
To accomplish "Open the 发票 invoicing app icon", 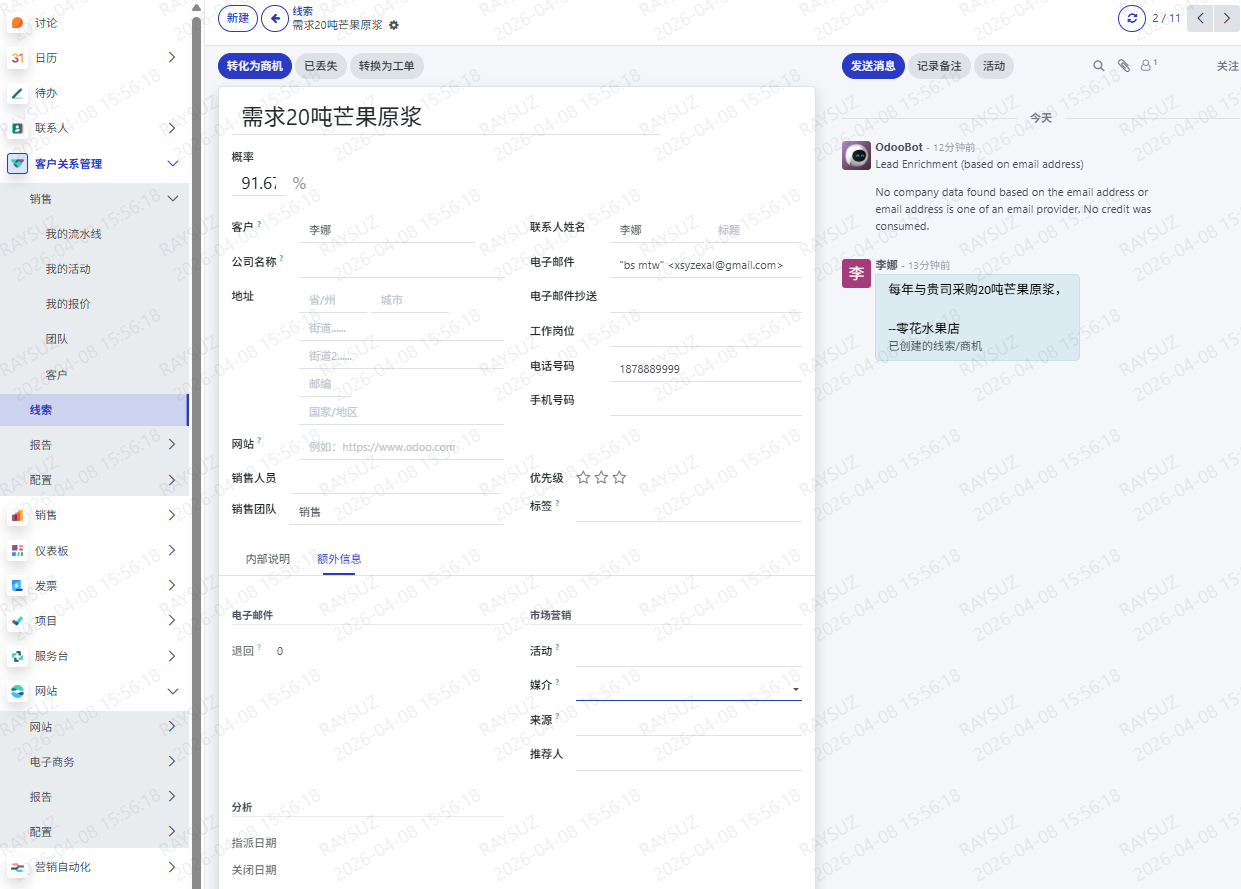I will click(x=17, y=585).
